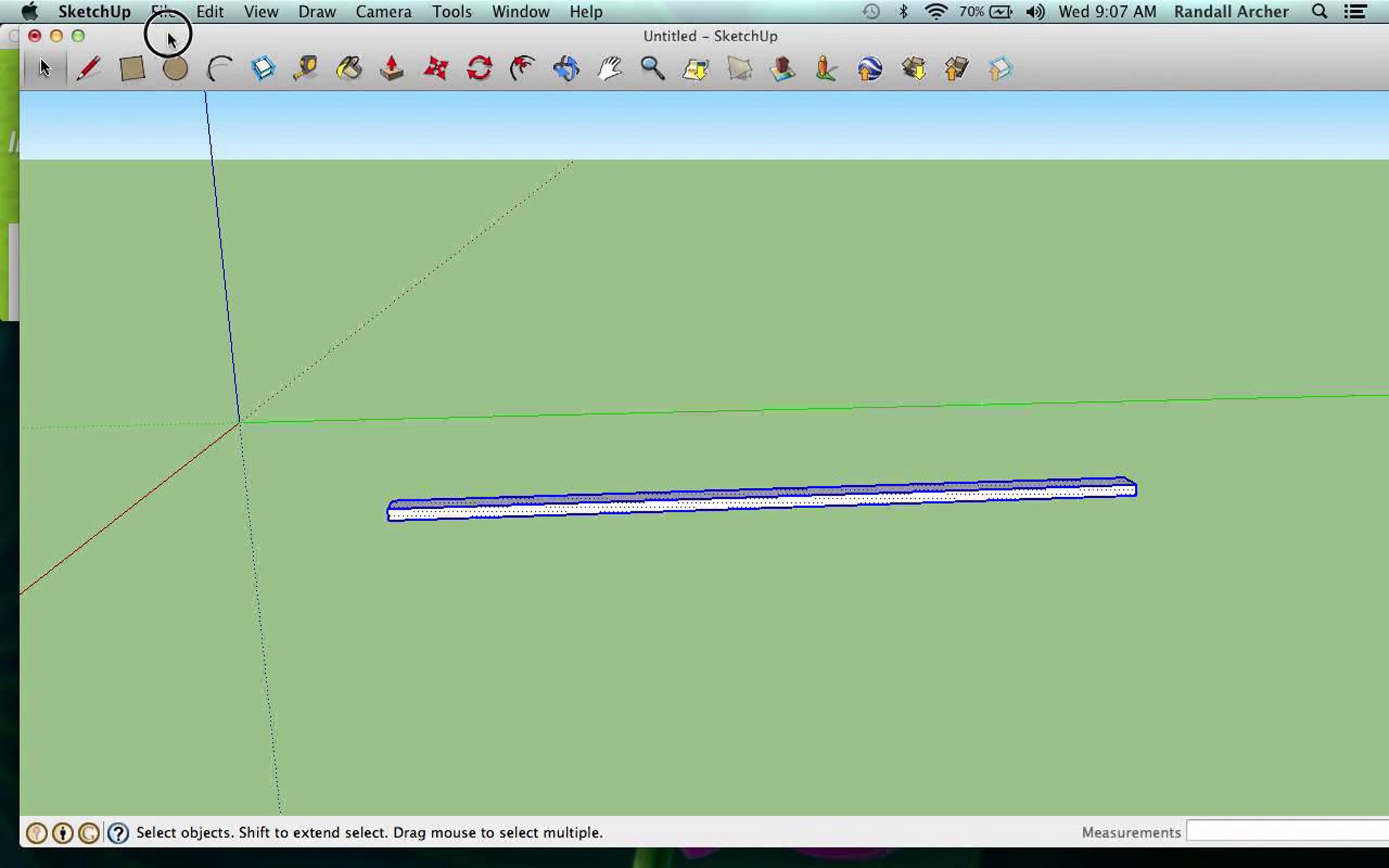Image resolution: width=1389 pixels, height=868 pixels.
Task: Click the help question mark status icon
Action: tap(118, 833)
